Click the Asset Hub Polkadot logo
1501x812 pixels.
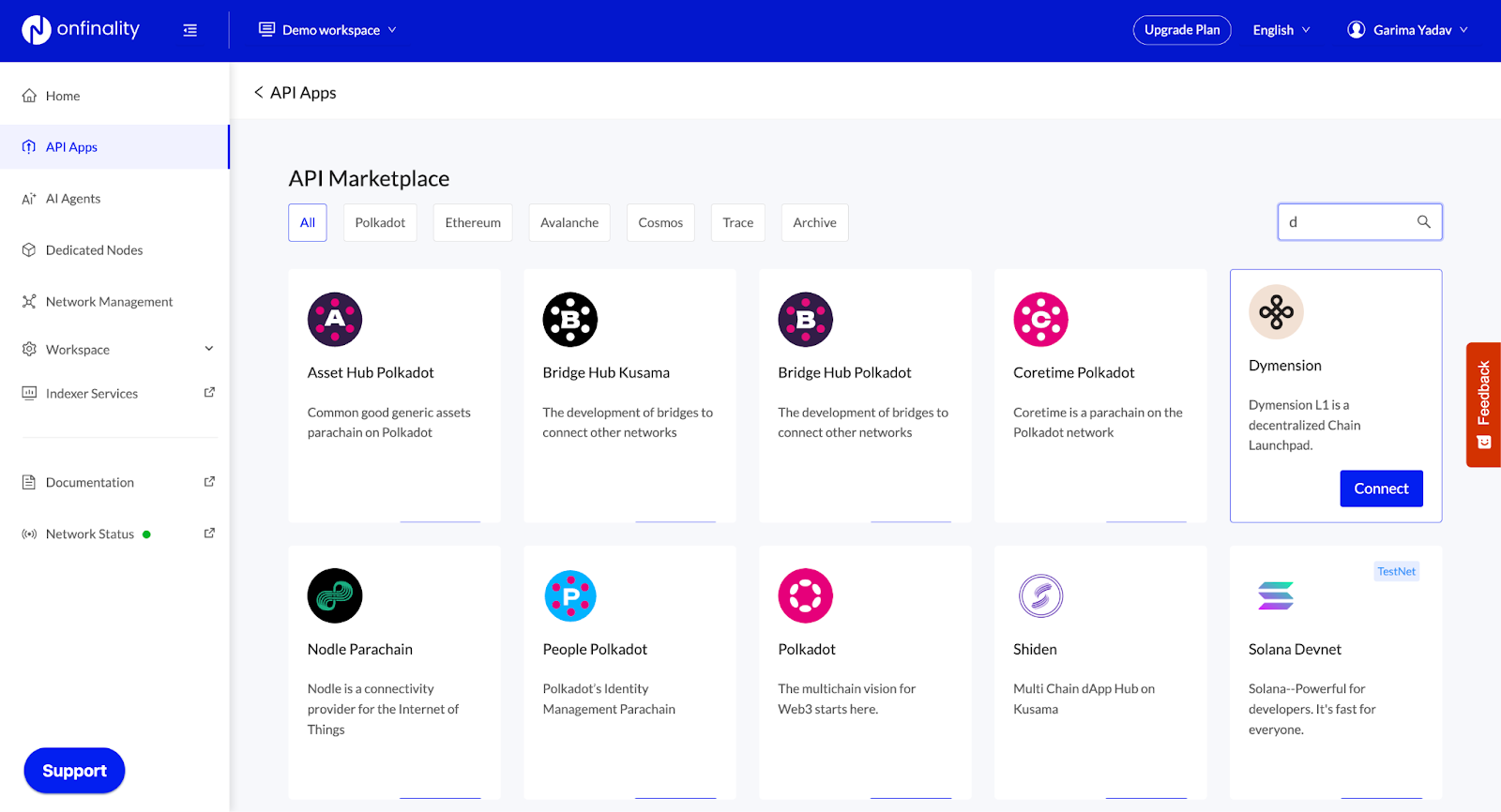[335, 320]
